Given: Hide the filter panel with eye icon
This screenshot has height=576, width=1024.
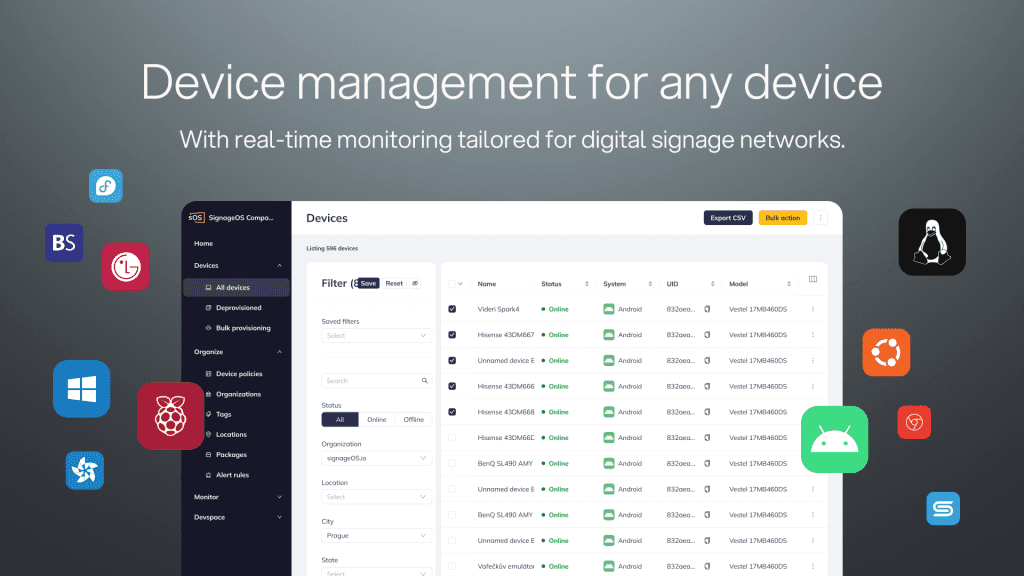Looking at the screenshot, I should click(x=415, y=283).
